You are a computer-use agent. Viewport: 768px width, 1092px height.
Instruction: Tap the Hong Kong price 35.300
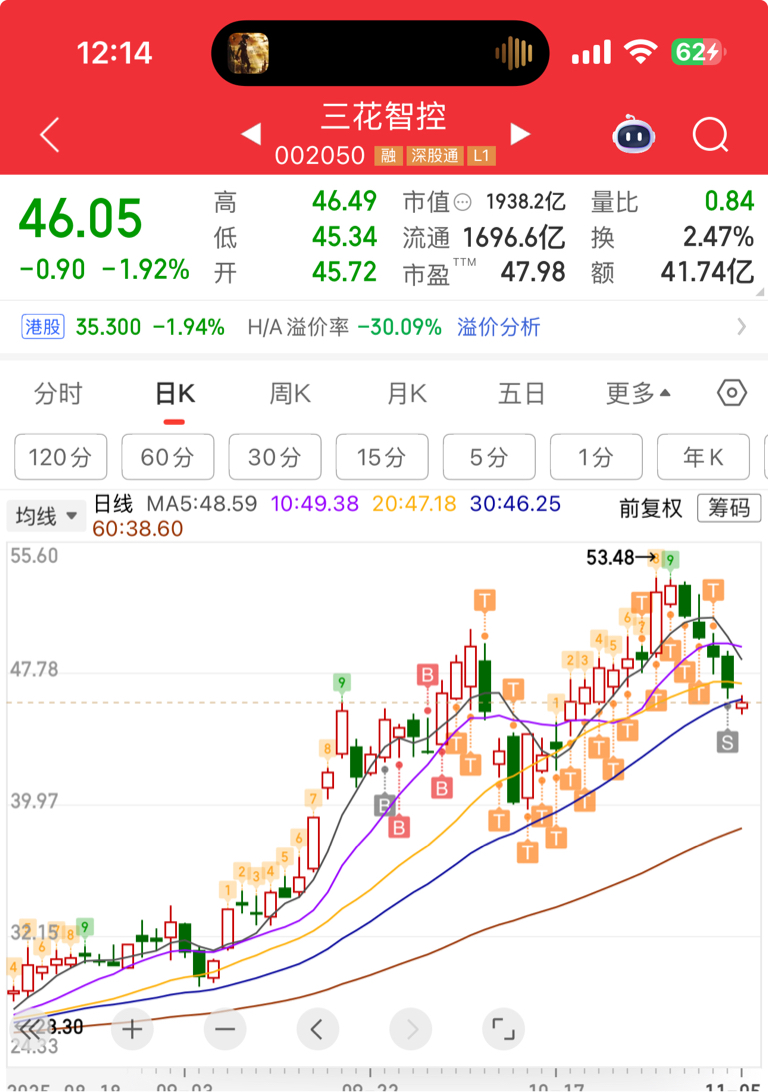tap(109, 327)
